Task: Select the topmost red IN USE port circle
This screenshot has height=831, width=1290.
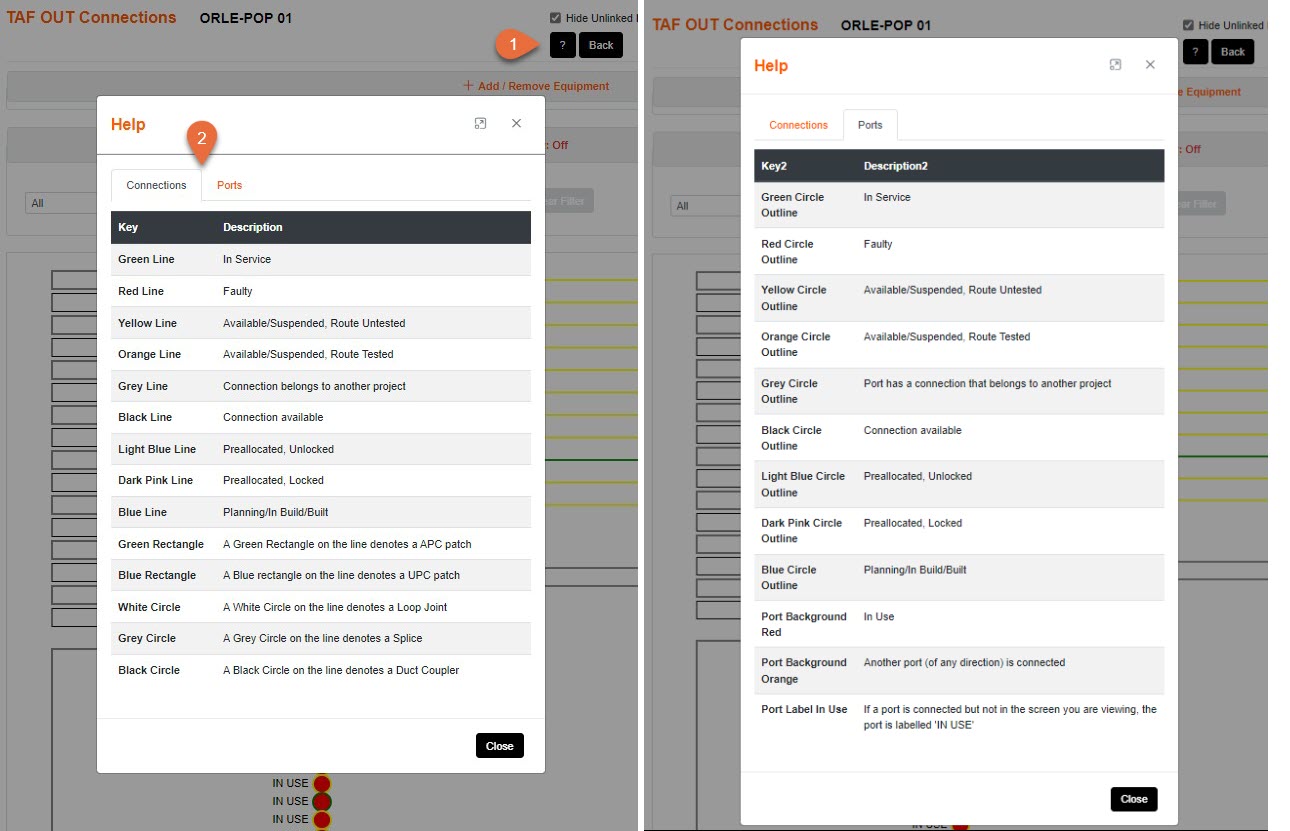Action: click(x=322, y=783)
